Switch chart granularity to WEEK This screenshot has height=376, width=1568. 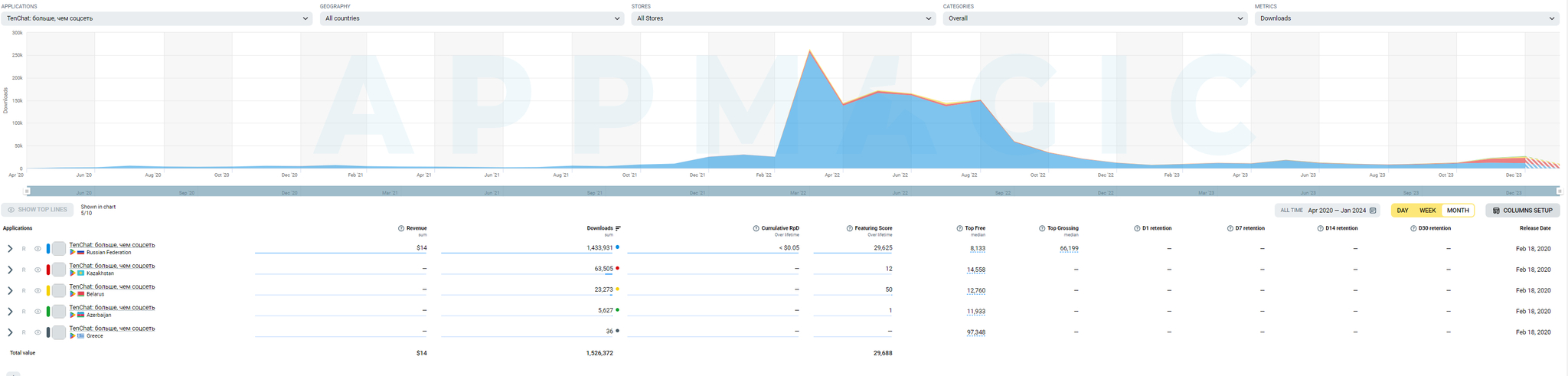[x=1427, y=211]
